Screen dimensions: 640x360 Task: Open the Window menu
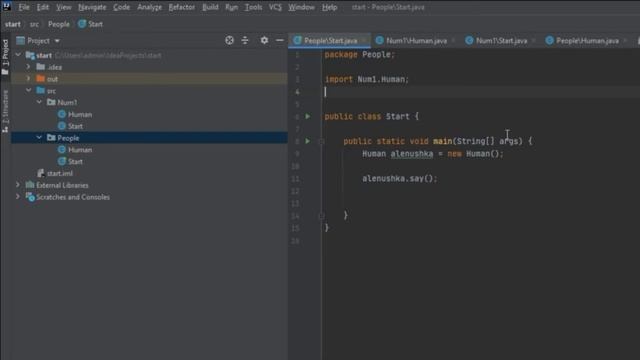[x=301, y=7]
